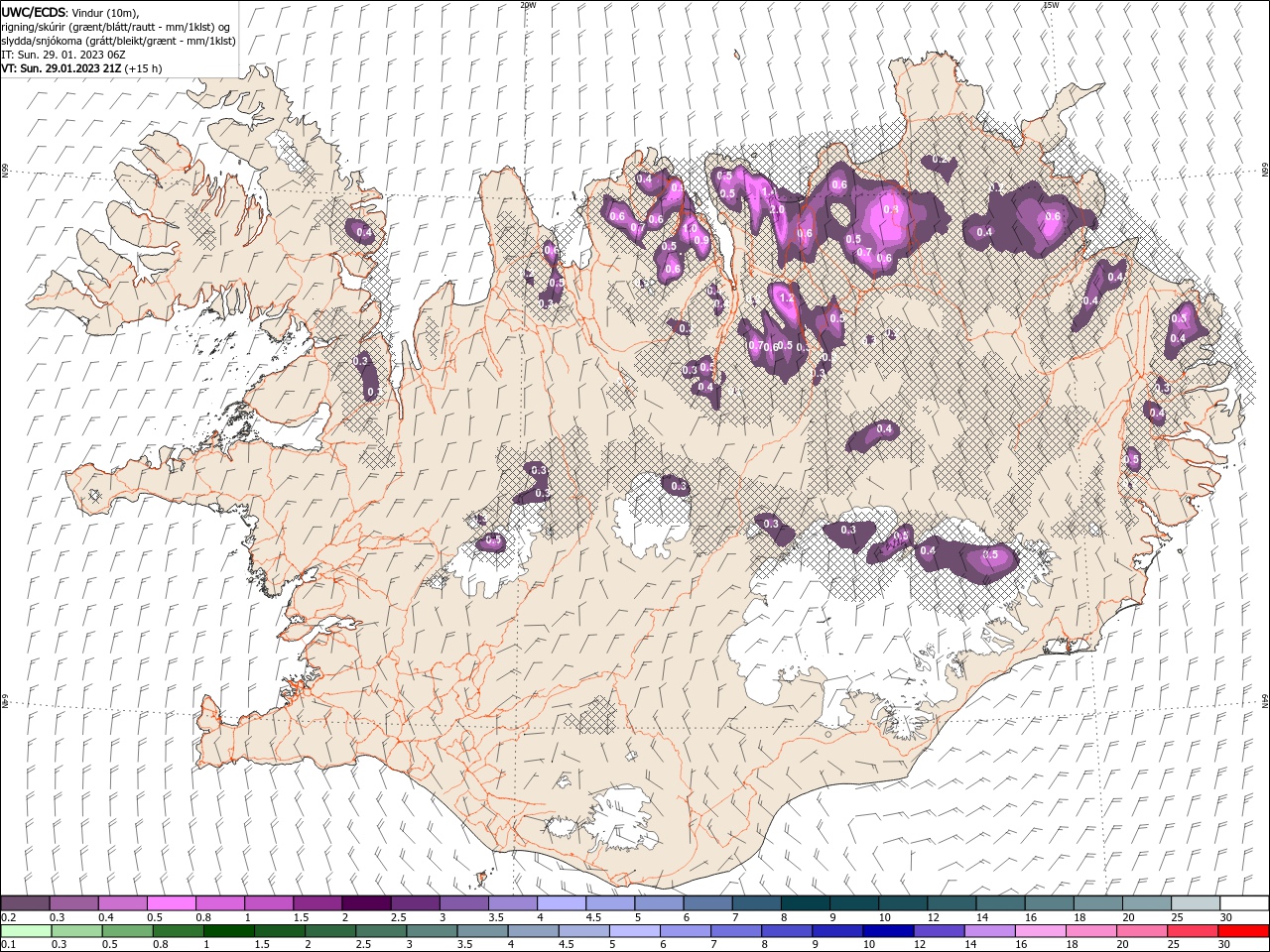Pick the darkest purple 2–2.5 swatch on upper scale
The height and width of the screenshot is (952, 1270).
click(365, 903)
